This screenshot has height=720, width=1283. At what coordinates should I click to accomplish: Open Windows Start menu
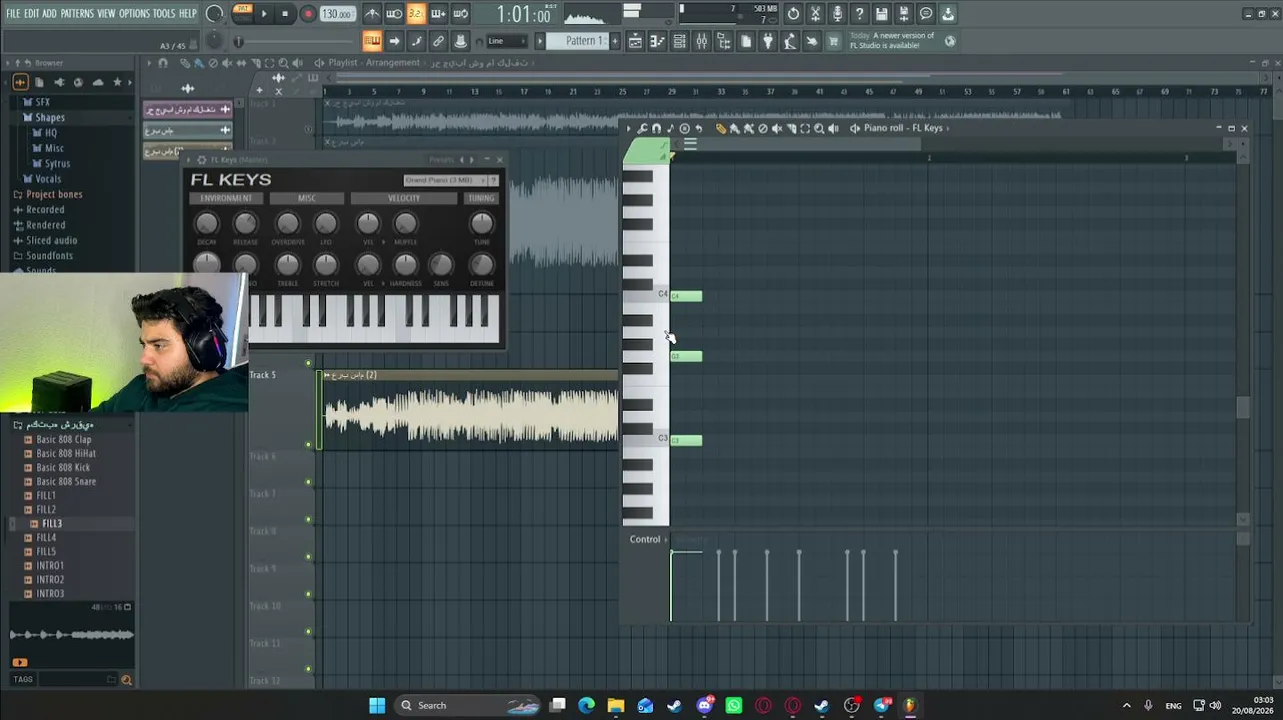(x=377, y=705)
